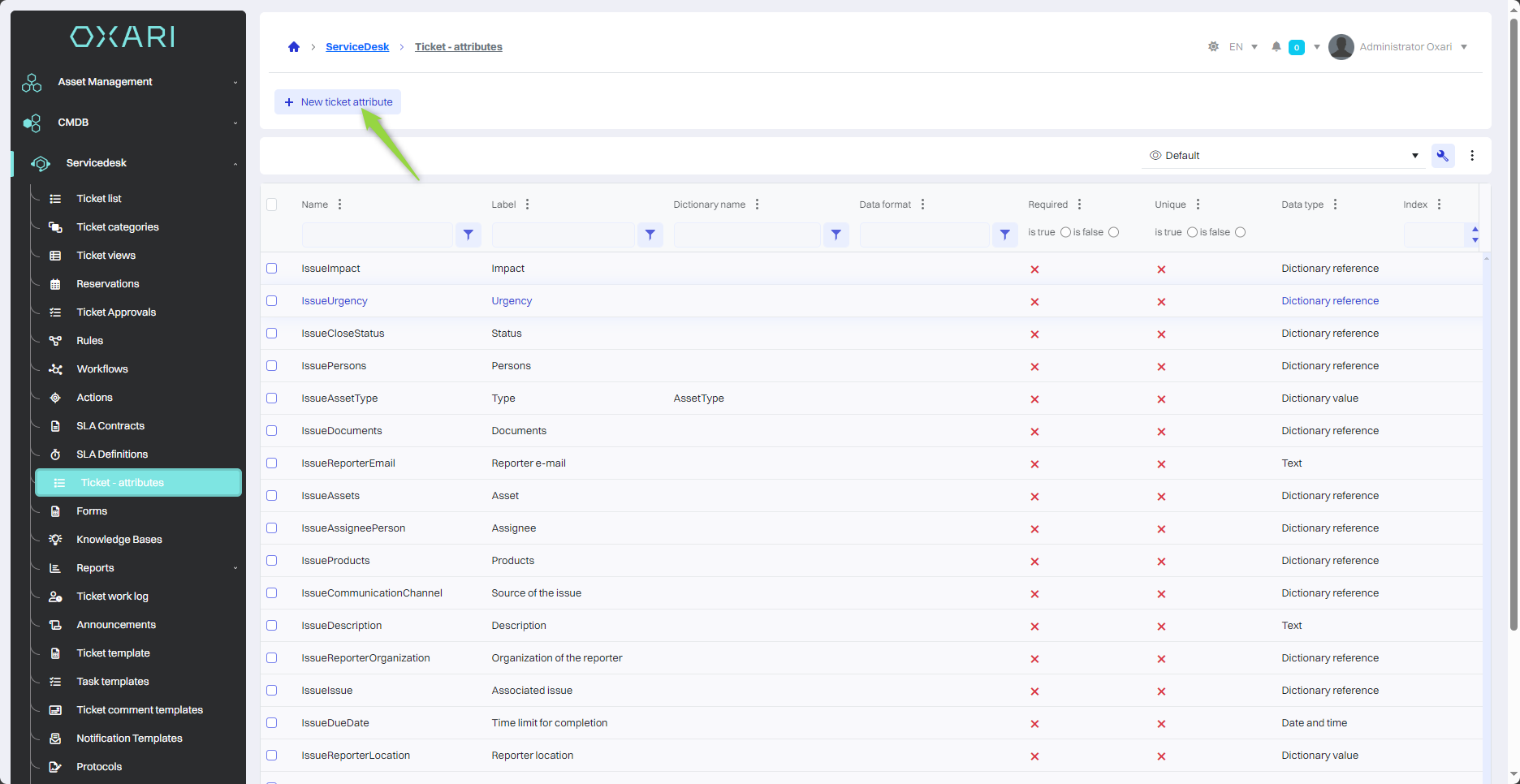Open Ticket categories in the sidebar

(x=118, y=227)
